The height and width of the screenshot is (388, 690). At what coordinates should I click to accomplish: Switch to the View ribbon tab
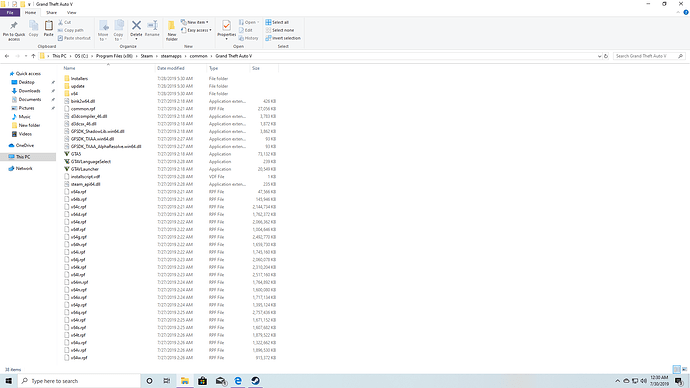click(71, 13)
